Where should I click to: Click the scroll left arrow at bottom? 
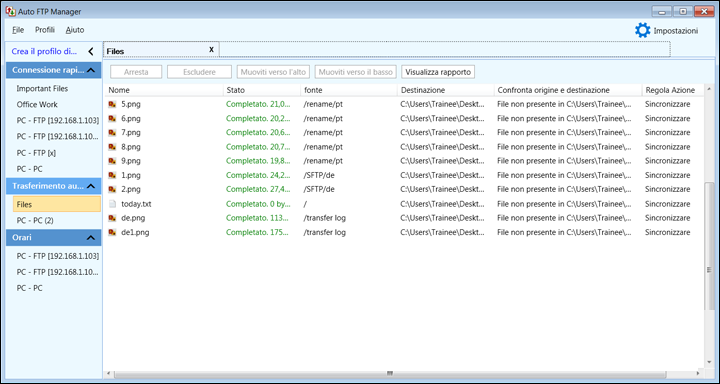108,373
